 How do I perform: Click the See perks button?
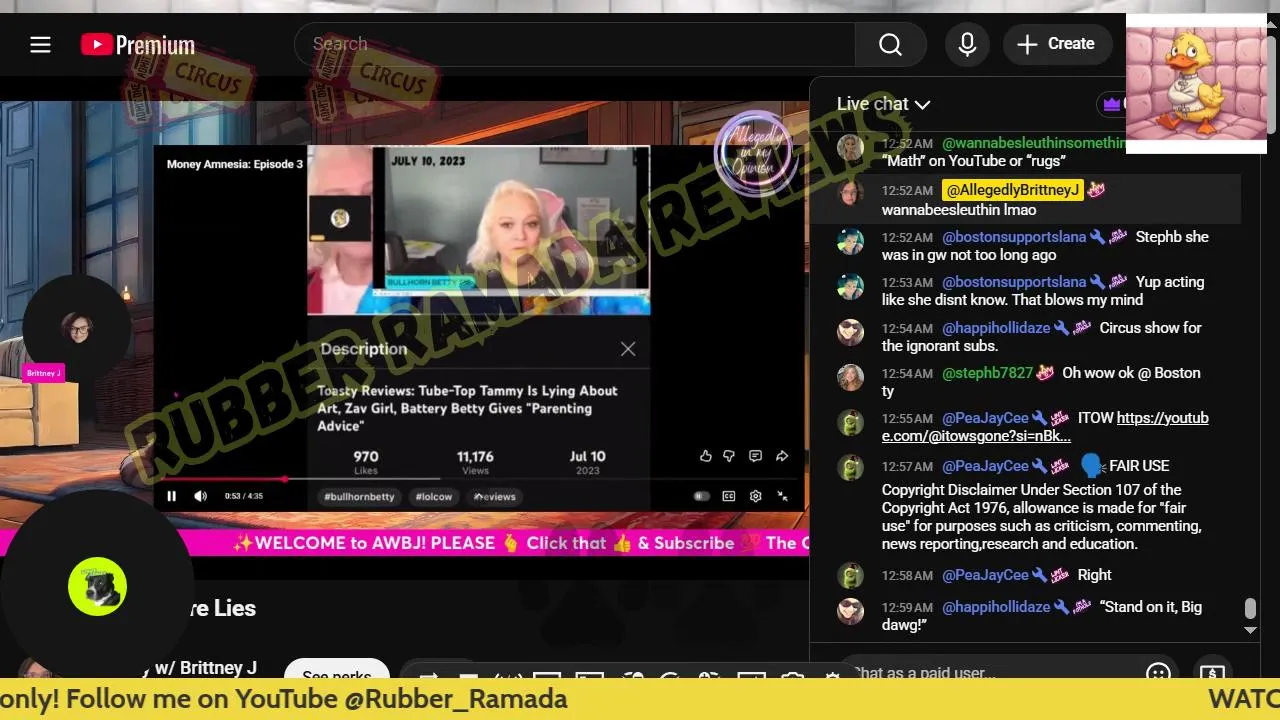[x=336, y=670]
